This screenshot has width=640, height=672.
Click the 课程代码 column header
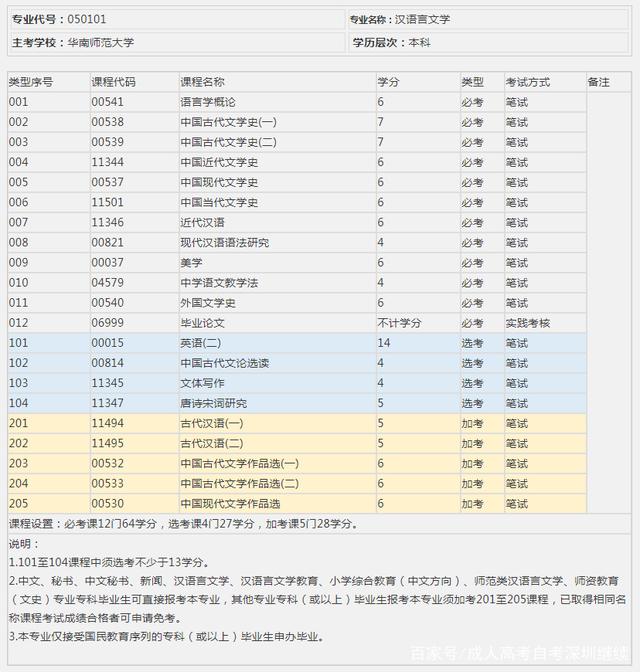click(113, 82)
